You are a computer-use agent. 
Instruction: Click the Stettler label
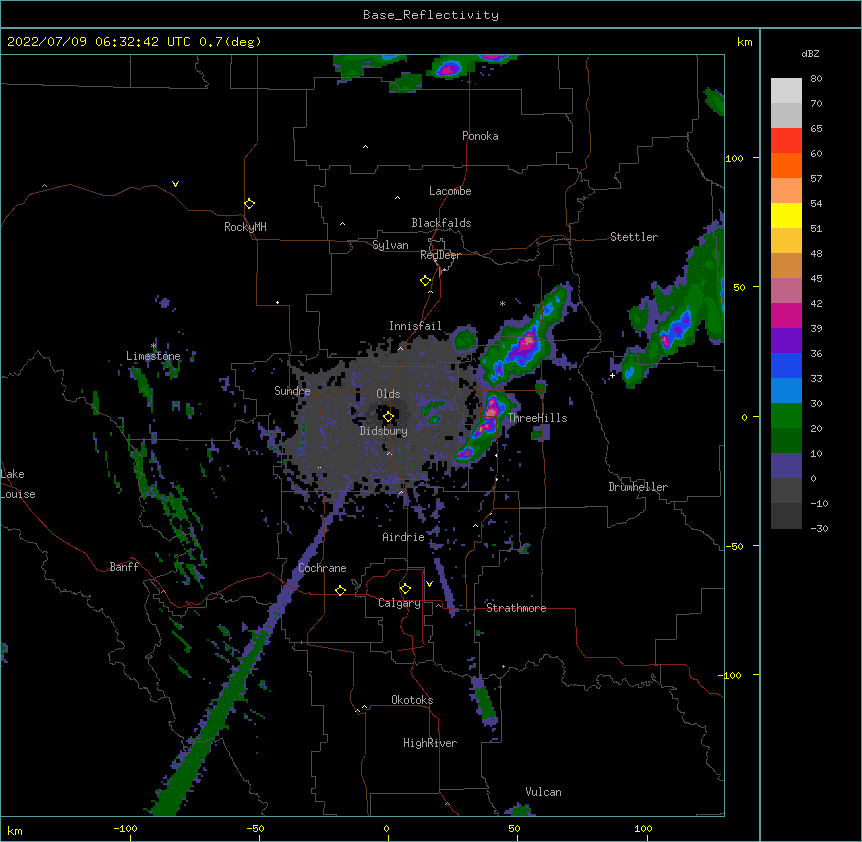coord(634,237)
